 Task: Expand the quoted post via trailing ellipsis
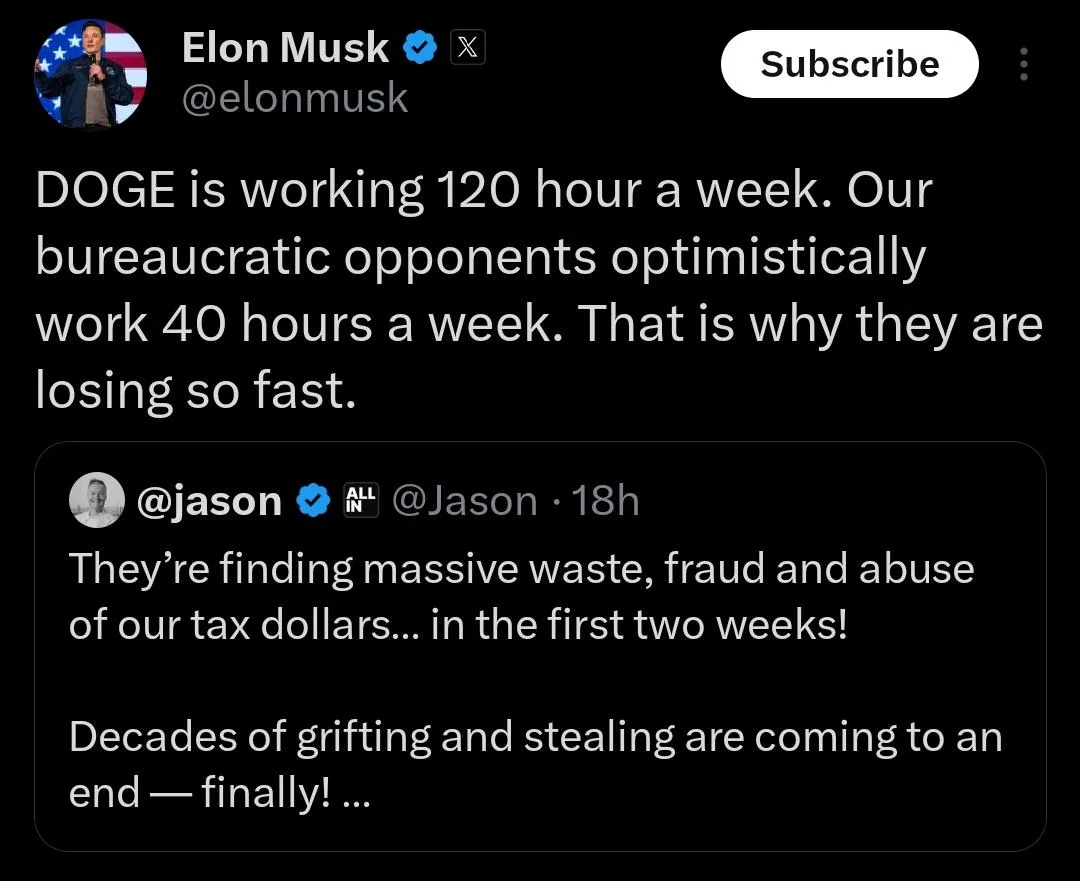(x=357, y=794)
